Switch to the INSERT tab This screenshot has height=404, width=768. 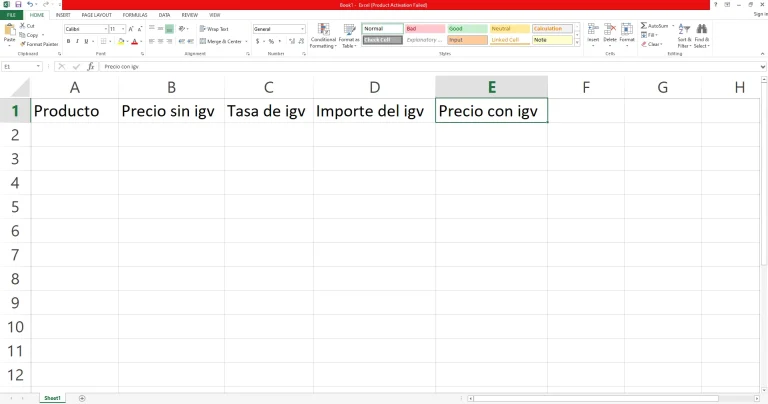coord(63,15)
